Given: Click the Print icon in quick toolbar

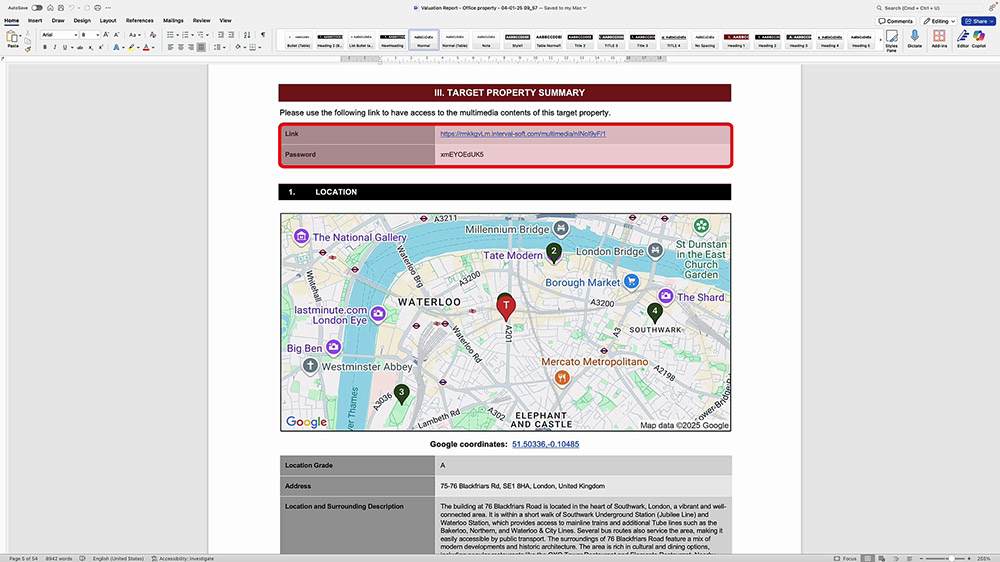Looking at the screenshot, I should pos(98,8).
